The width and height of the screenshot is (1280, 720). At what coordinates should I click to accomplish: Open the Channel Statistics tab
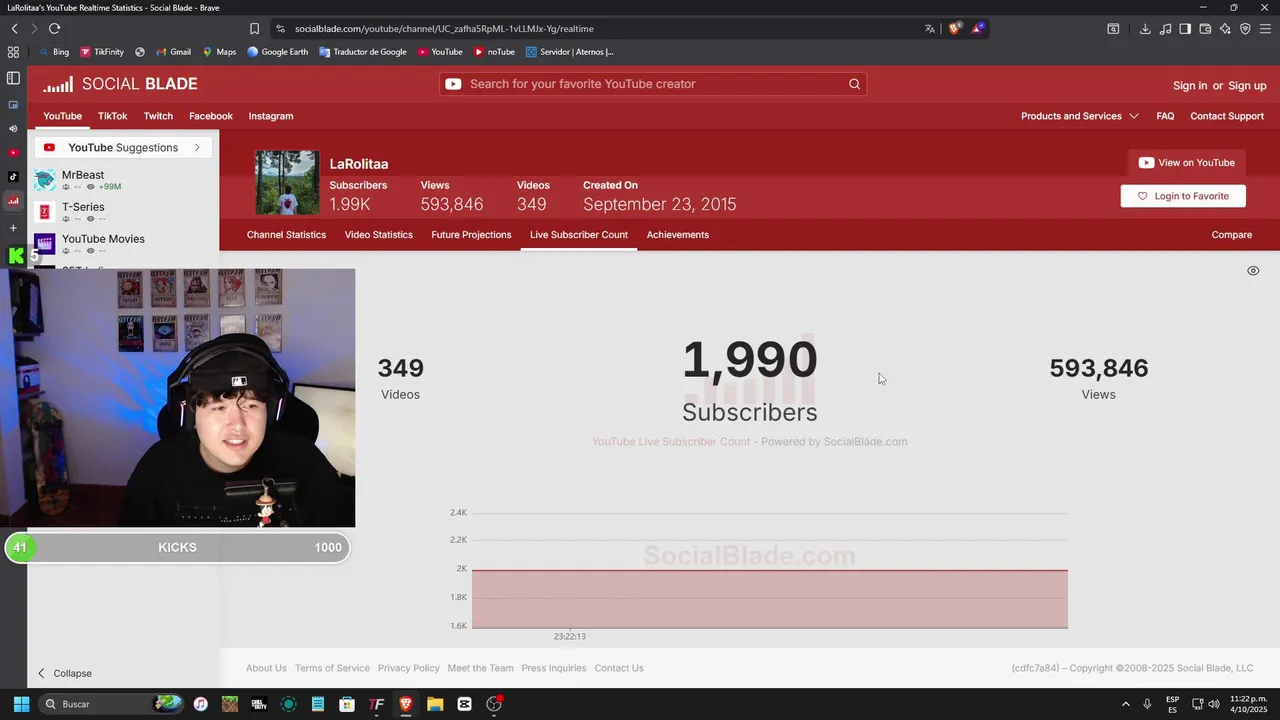[x=286, y=235]
